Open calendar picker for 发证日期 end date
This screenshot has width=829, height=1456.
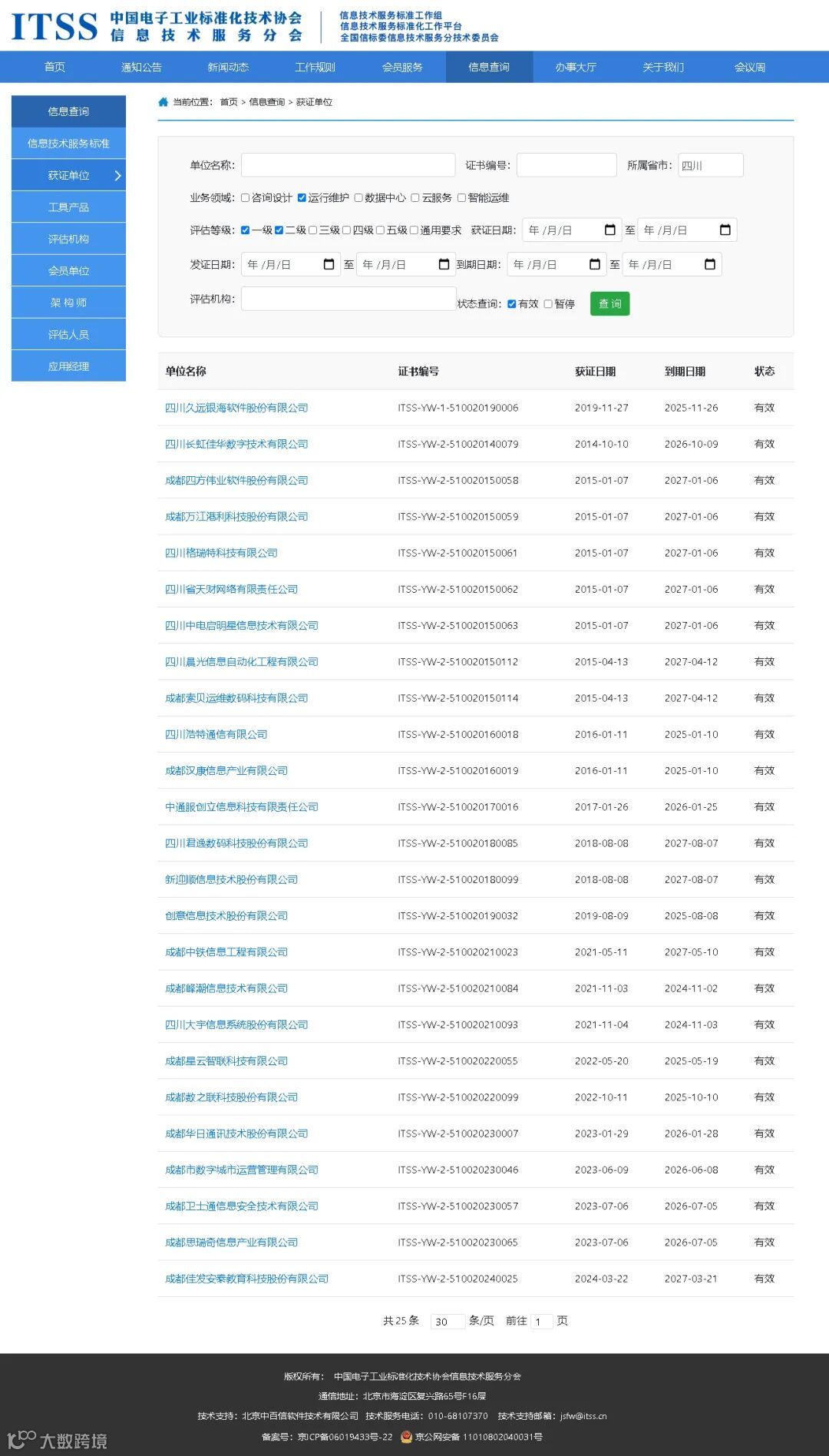(444, 265)
